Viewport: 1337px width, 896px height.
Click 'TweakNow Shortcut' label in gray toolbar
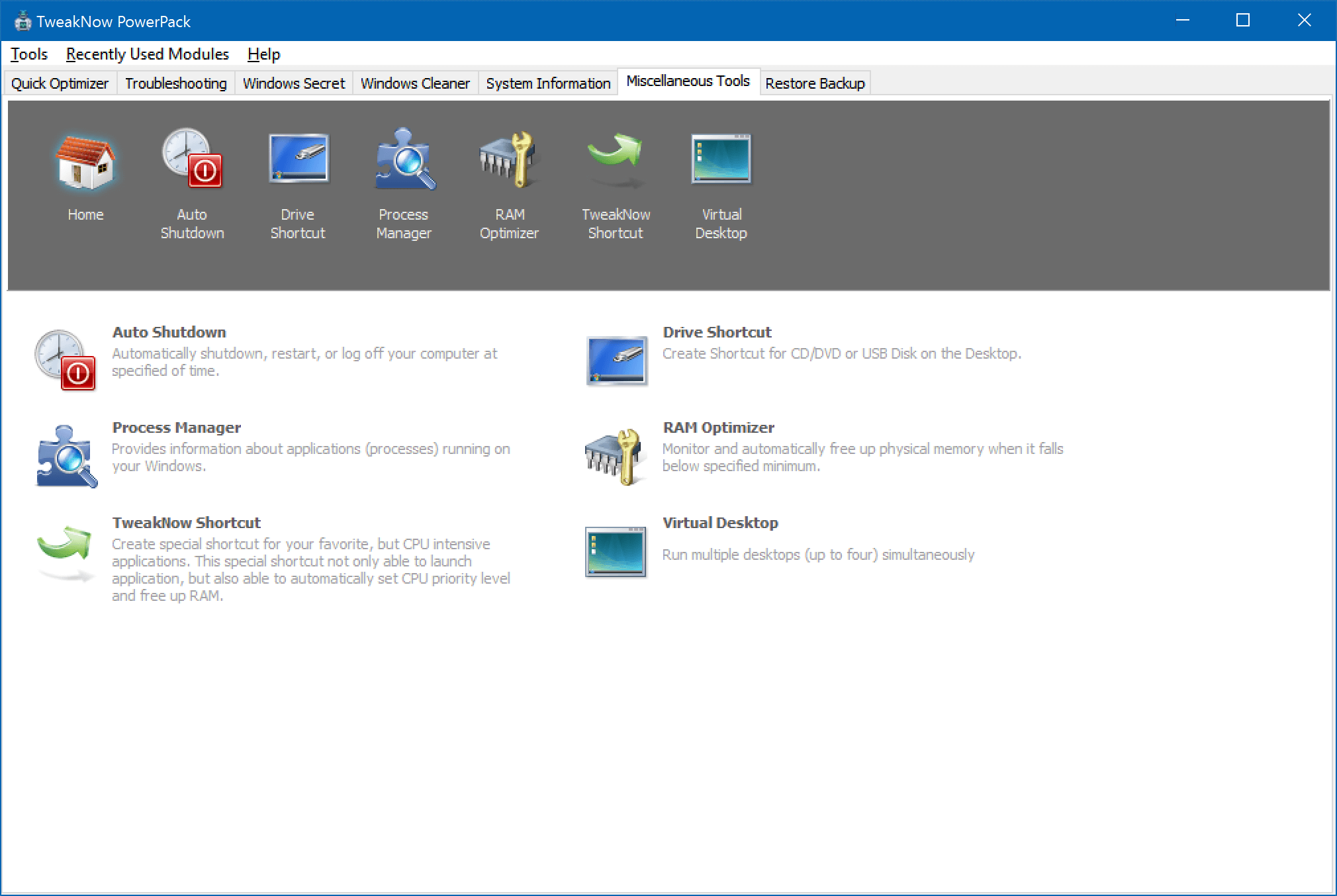point(616,224)
